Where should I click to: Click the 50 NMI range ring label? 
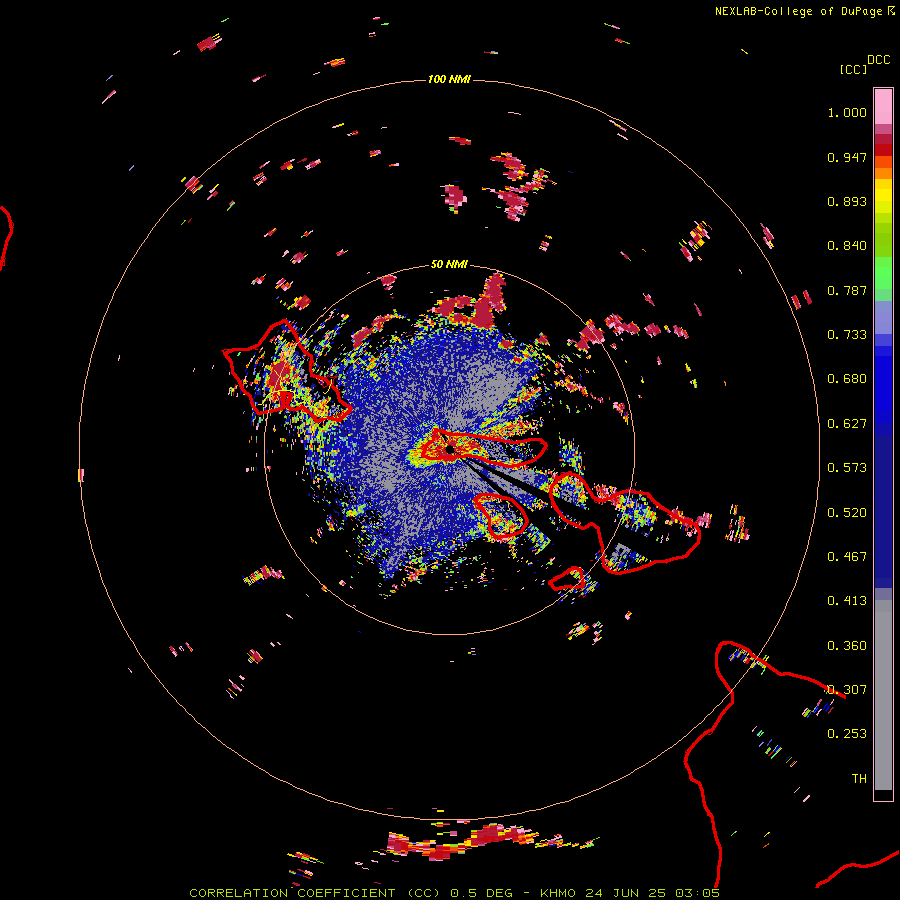(449, 265)
